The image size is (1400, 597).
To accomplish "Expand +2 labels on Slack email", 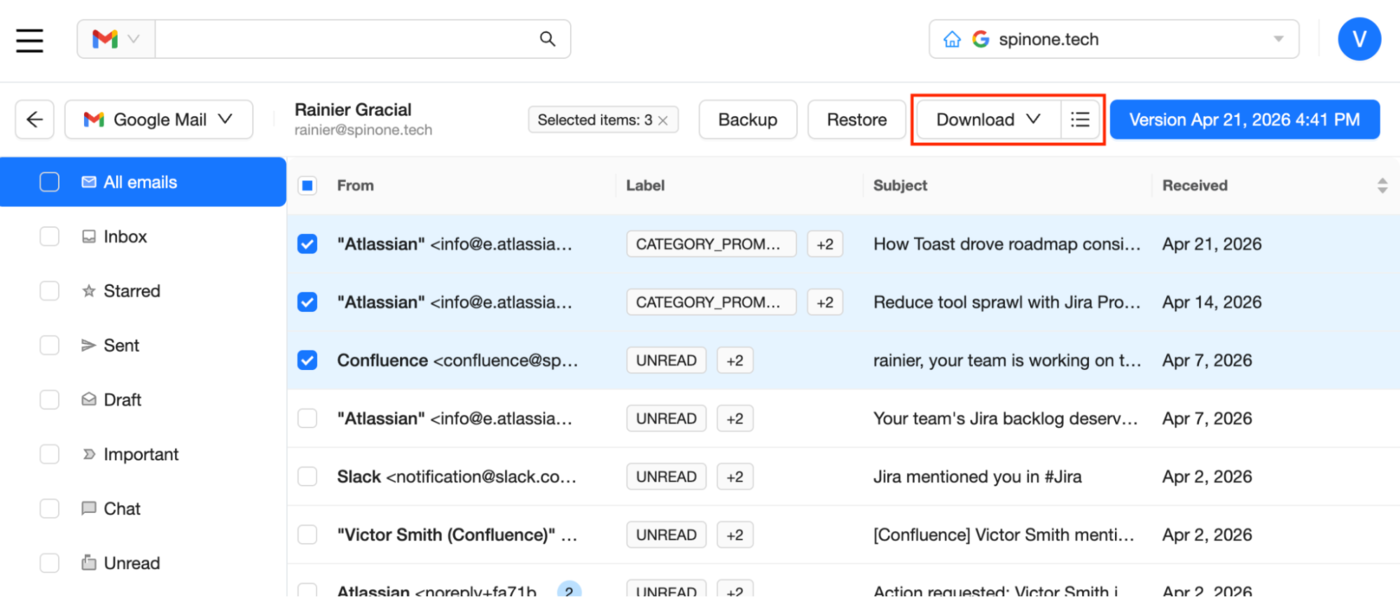I will click(735, 477).
